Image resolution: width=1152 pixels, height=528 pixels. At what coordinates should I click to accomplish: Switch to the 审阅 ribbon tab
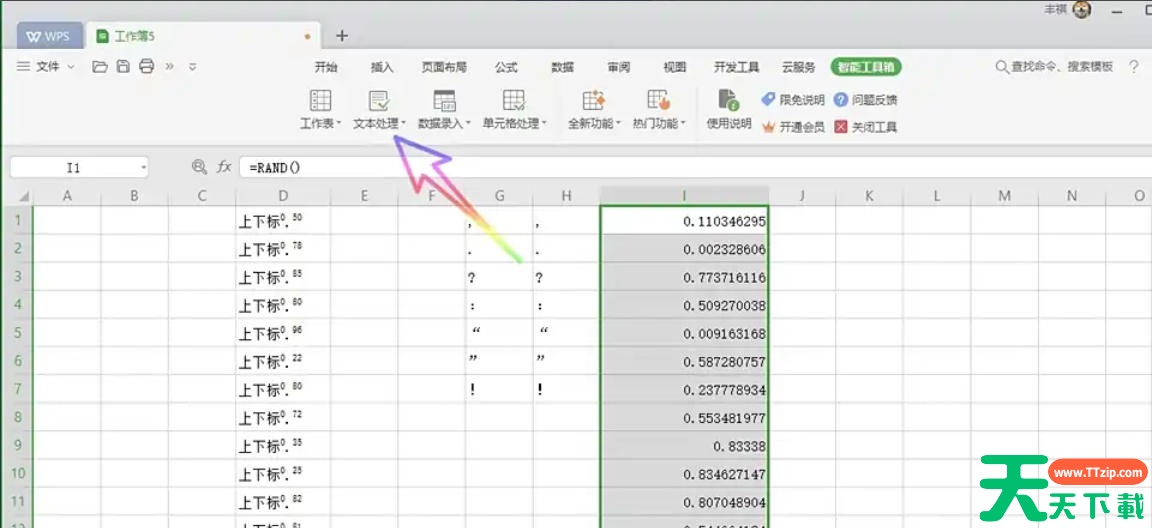point(619,67)
